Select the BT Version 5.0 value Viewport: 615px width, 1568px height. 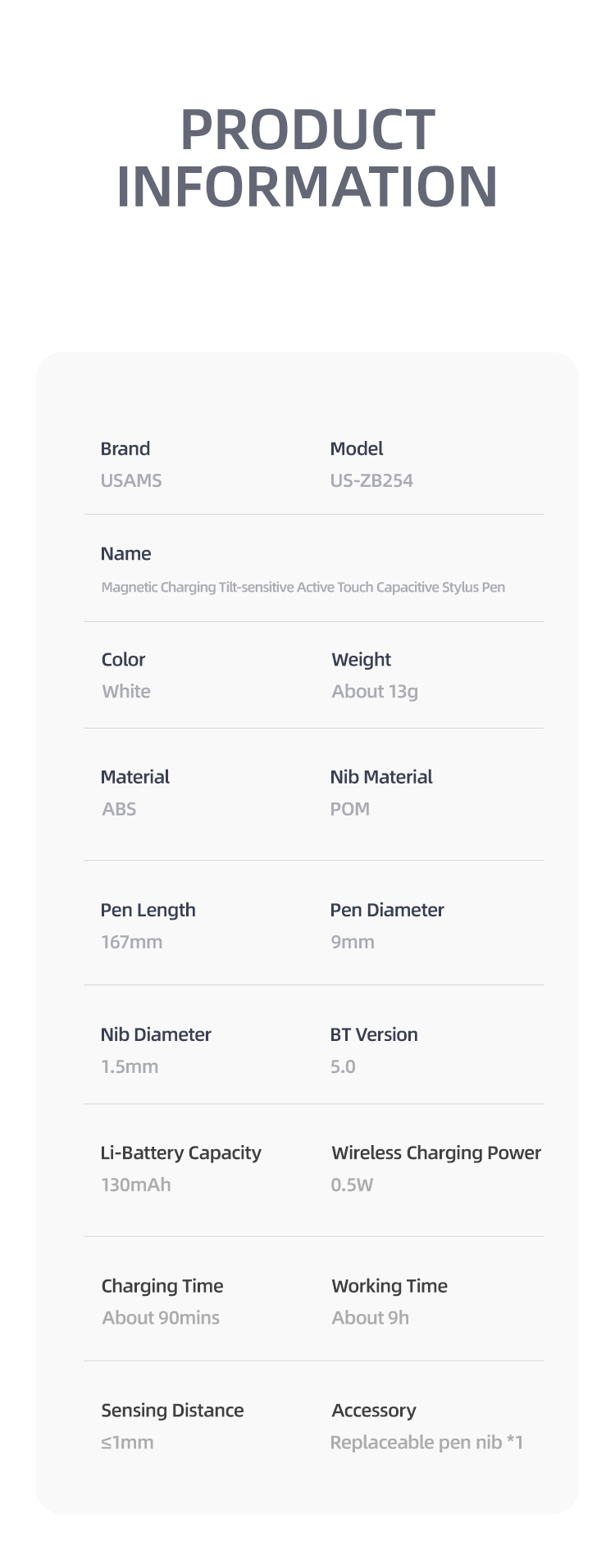[343, 1066]
